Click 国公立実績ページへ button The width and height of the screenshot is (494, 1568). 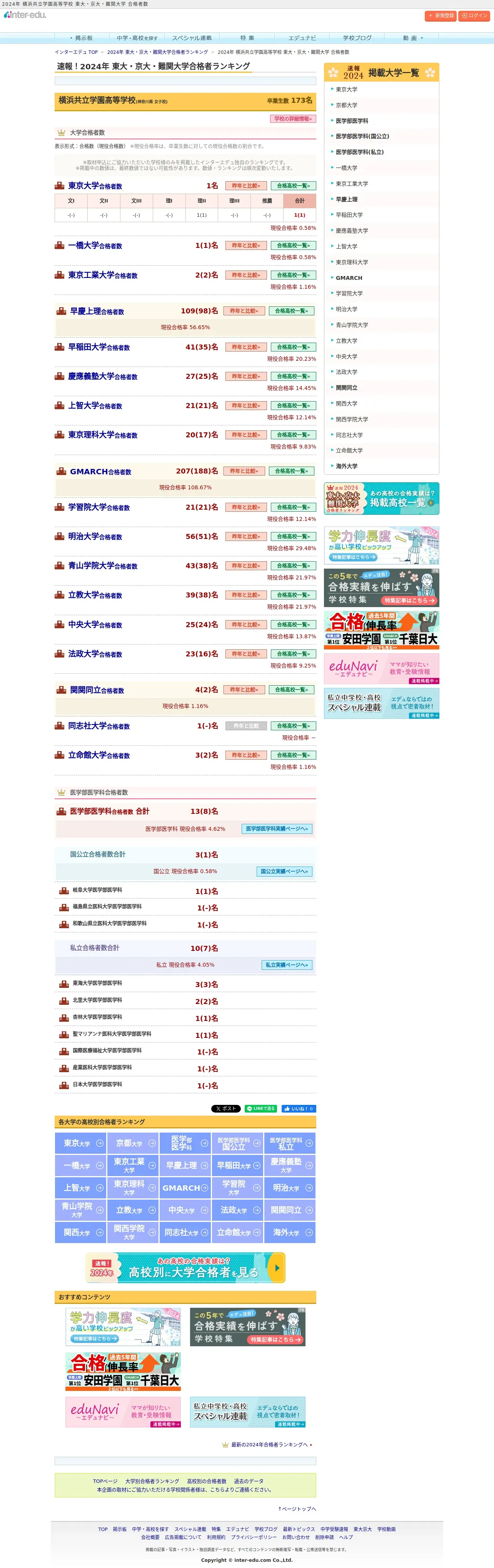284,872
